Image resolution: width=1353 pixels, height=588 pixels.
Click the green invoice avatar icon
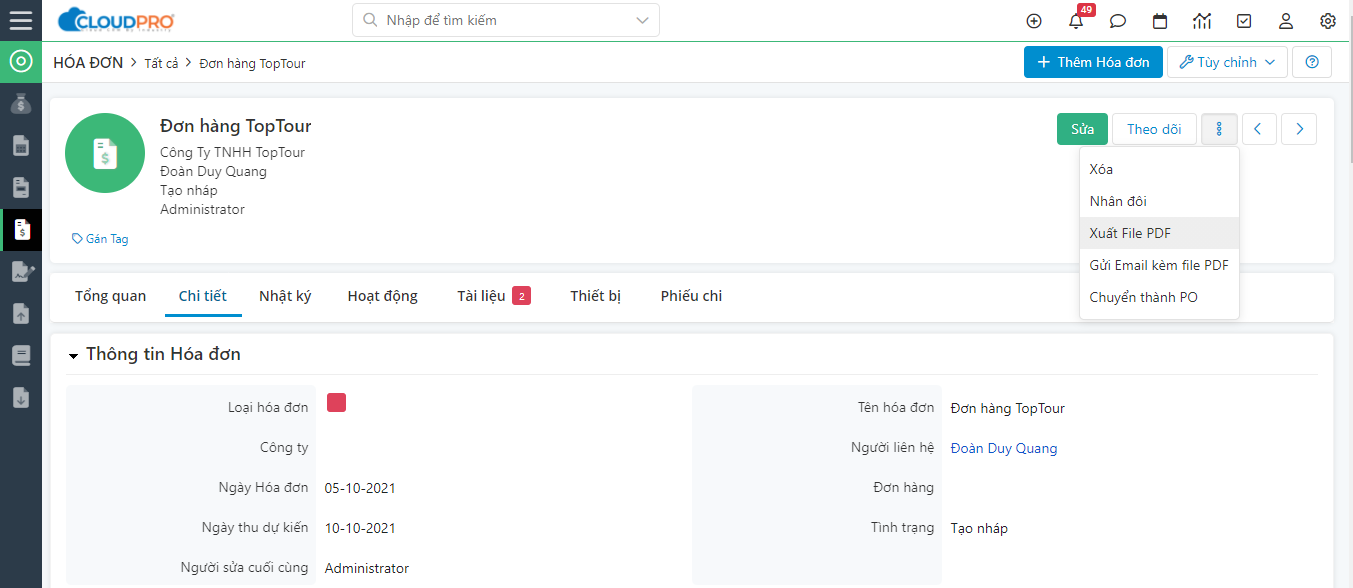[105, 153]
